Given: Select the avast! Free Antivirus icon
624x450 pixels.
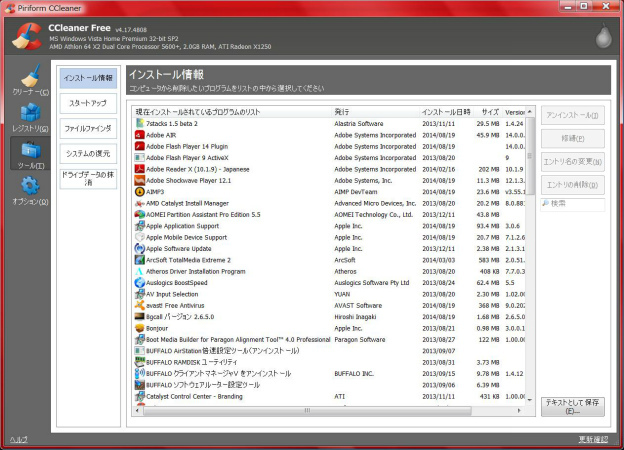Looking at the screenshot, I should 139,306.
